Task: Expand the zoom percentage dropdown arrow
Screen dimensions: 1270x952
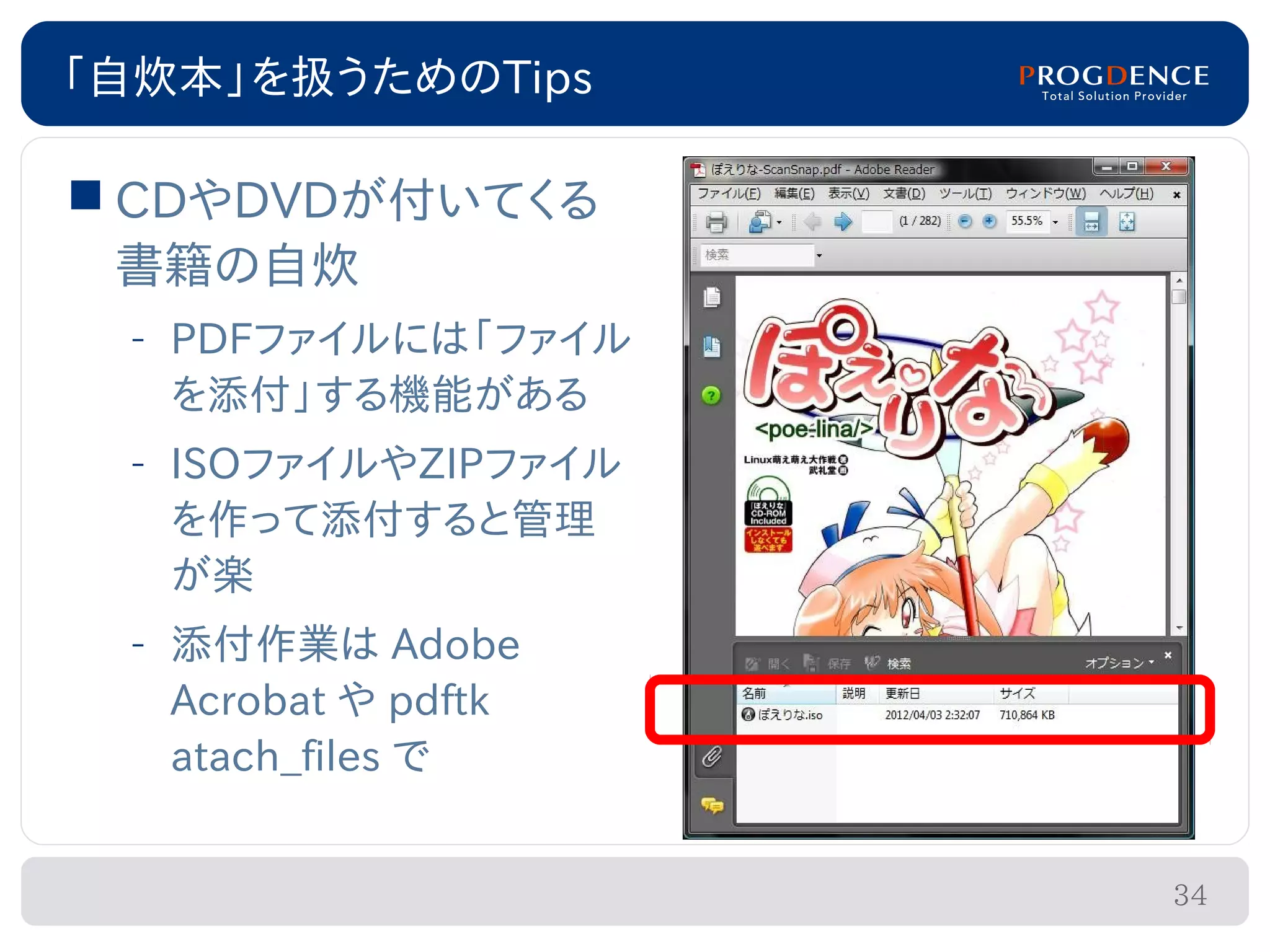Action: pos(1055,223)
